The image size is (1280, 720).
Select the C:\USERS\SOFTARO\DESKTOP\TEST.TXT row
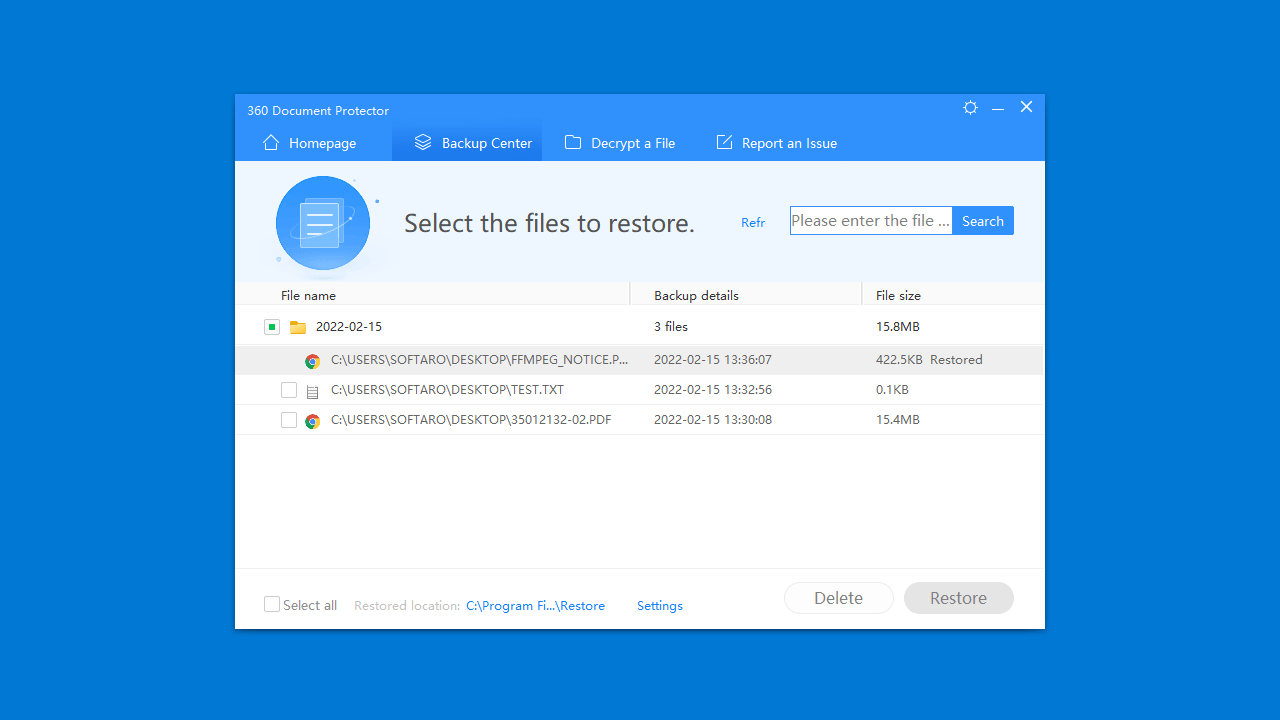(x=640, y=390)
